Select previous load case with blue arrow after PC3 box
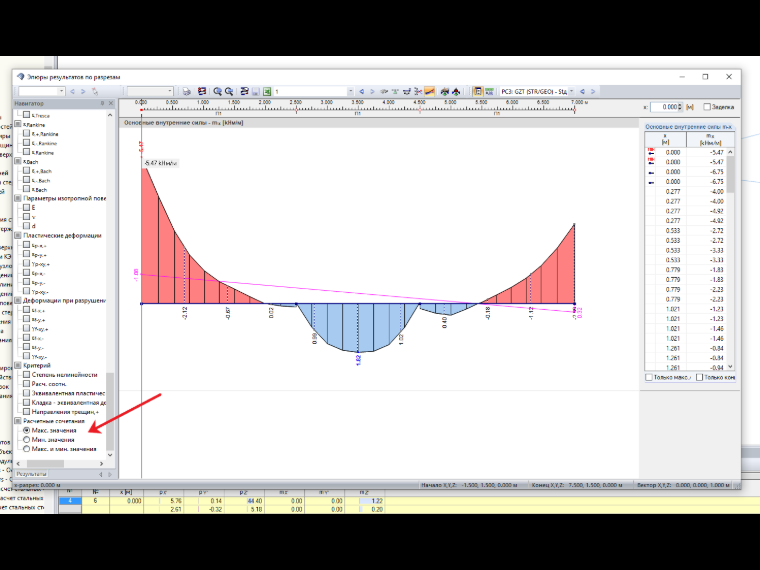The height and width of the screenshot is (570, 760). (582, 92)
